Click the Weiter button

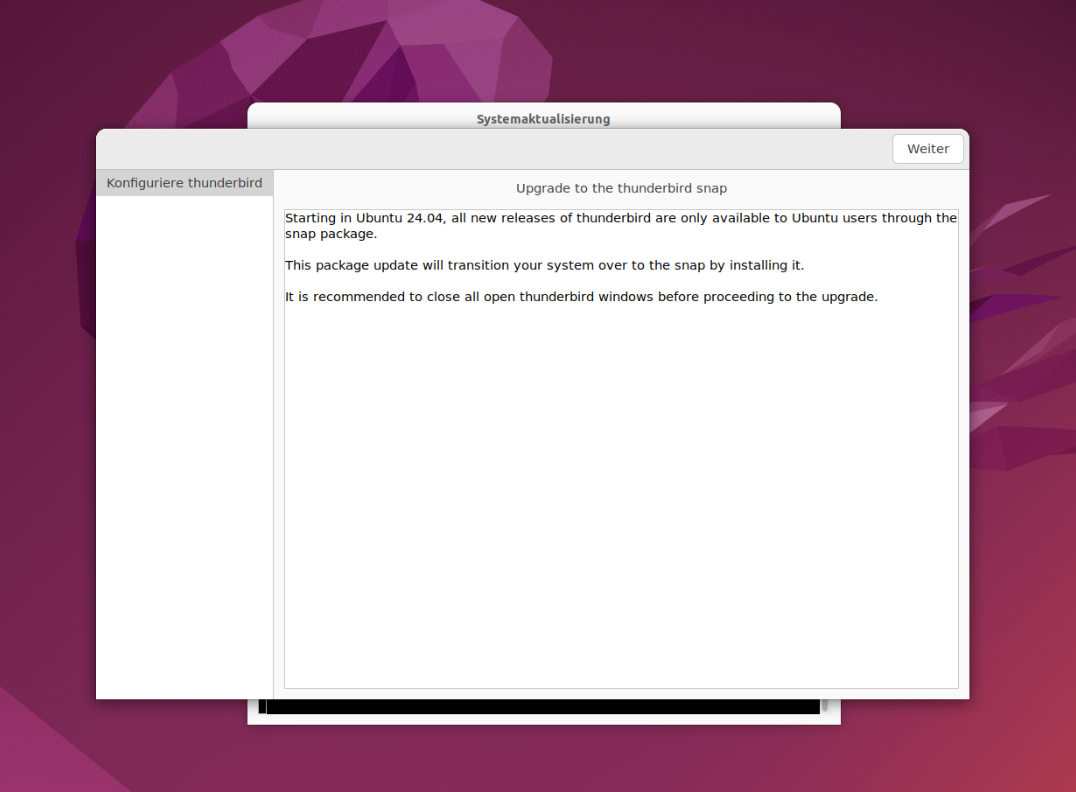coord(928,149)
